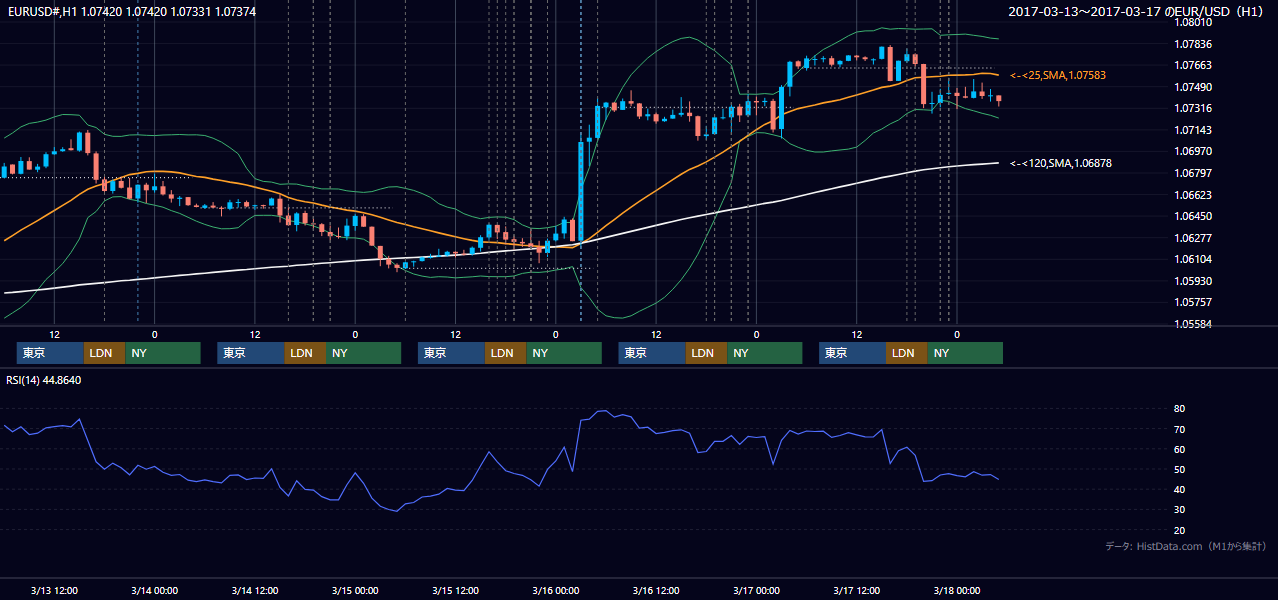Click RSI scale value 20
This screenshot has height=600, width=1278.
point(1180,530)
